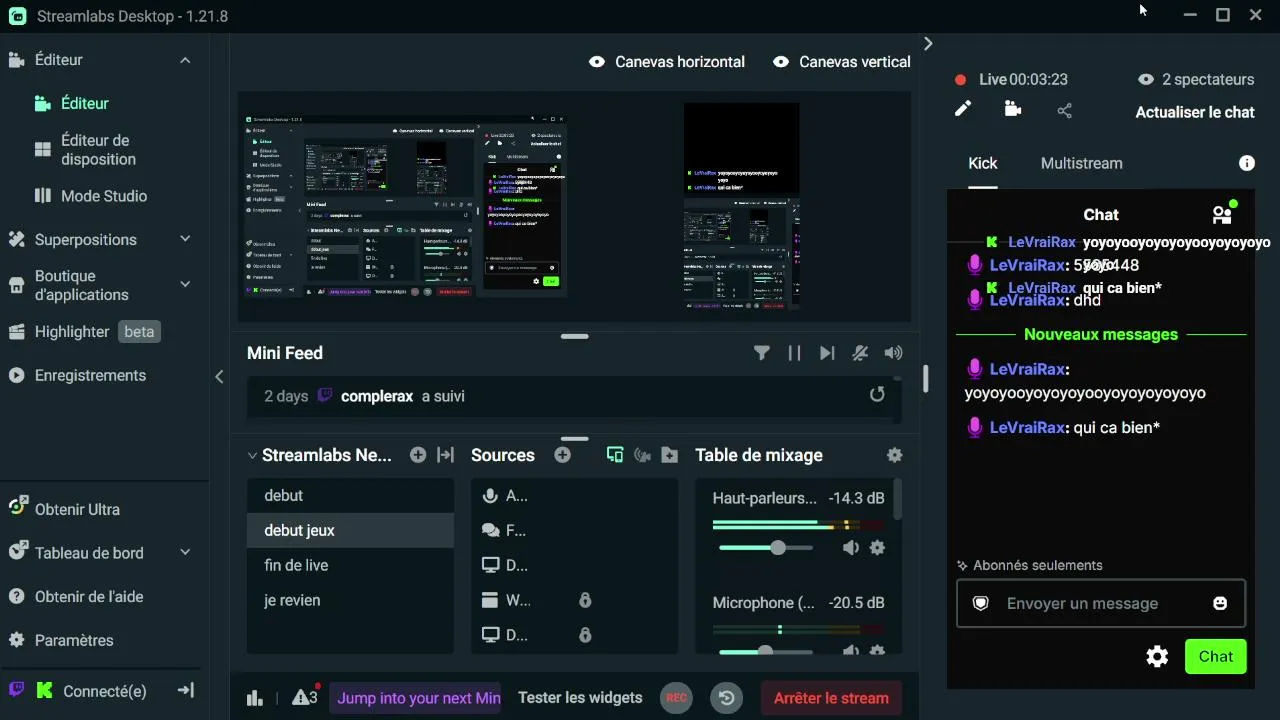Viewport: 1280px width, 720px height.
Task: Switch to the Multistream tab
Action: pos(1081,163)
